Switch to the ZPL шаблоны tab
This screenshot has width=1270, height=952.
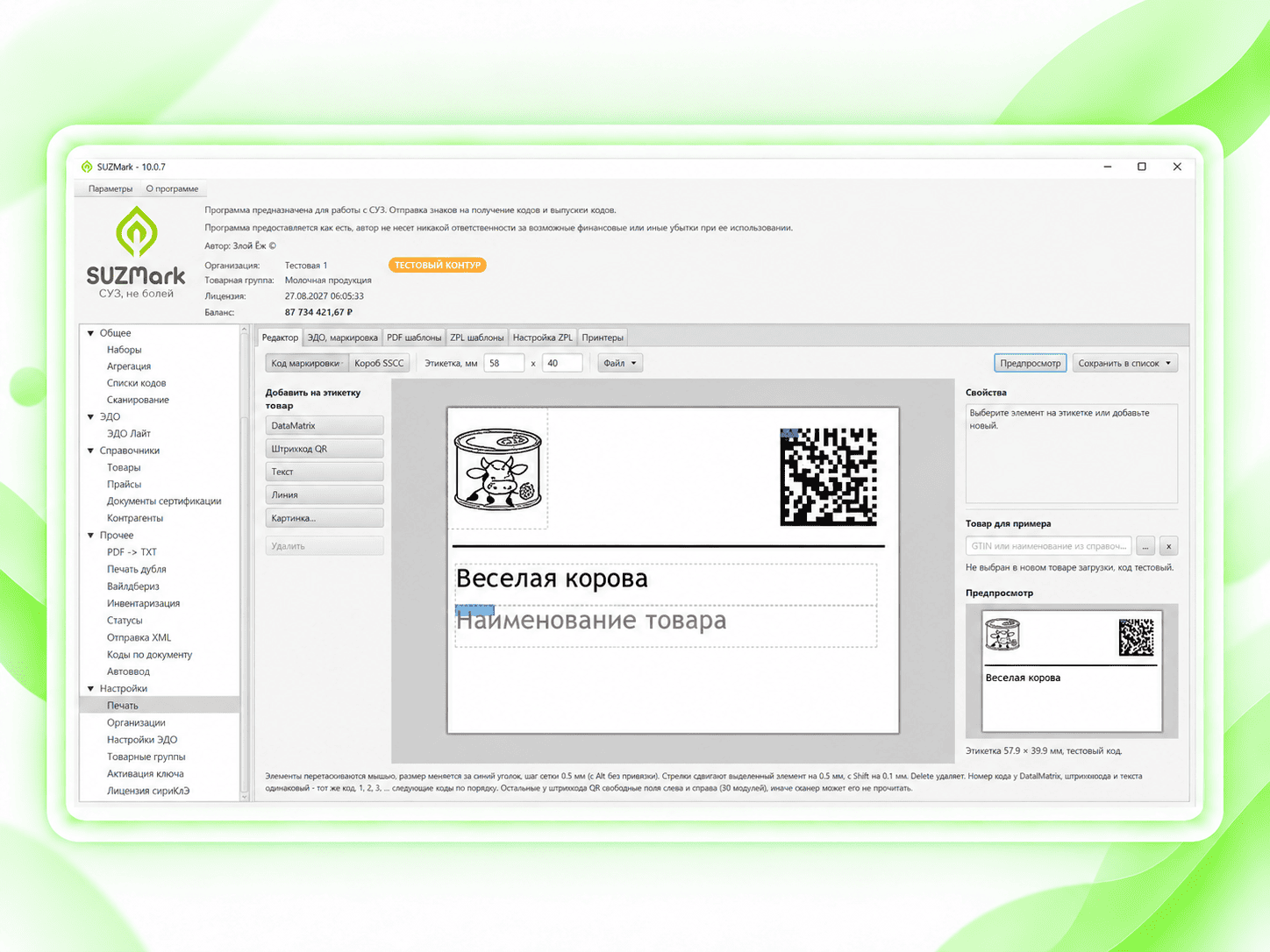477,337
